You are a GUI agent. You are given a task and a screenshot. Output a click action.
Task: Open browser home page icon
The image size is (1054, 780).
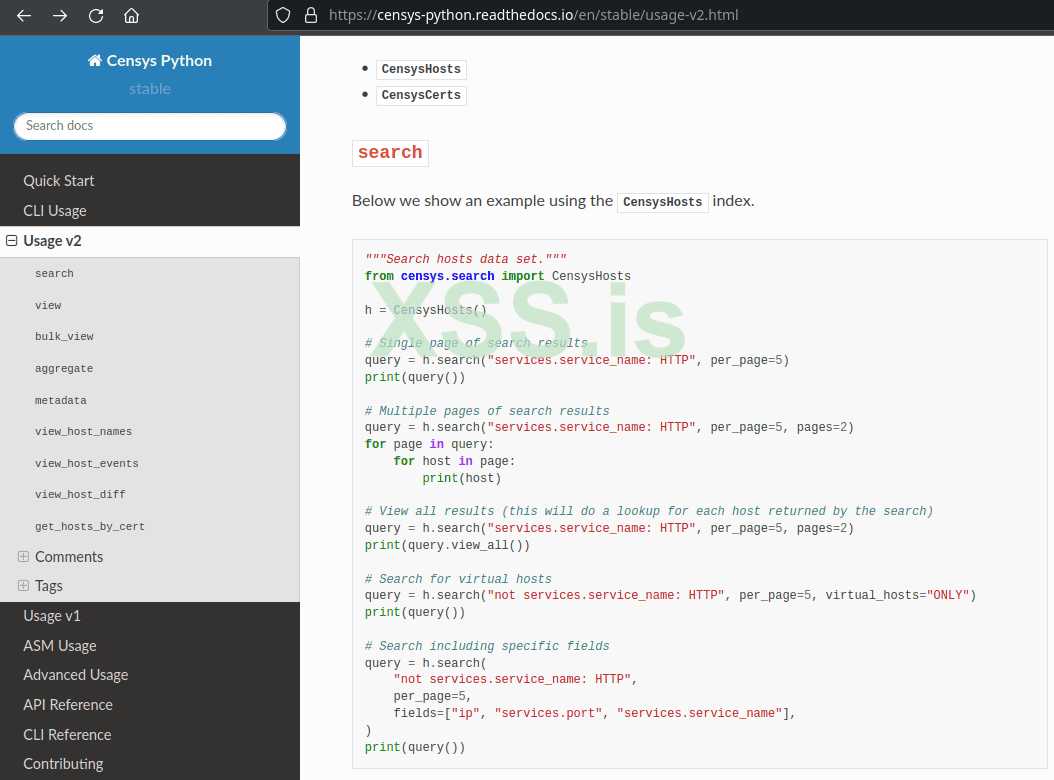pyautogui.click(x=132, y=15)
